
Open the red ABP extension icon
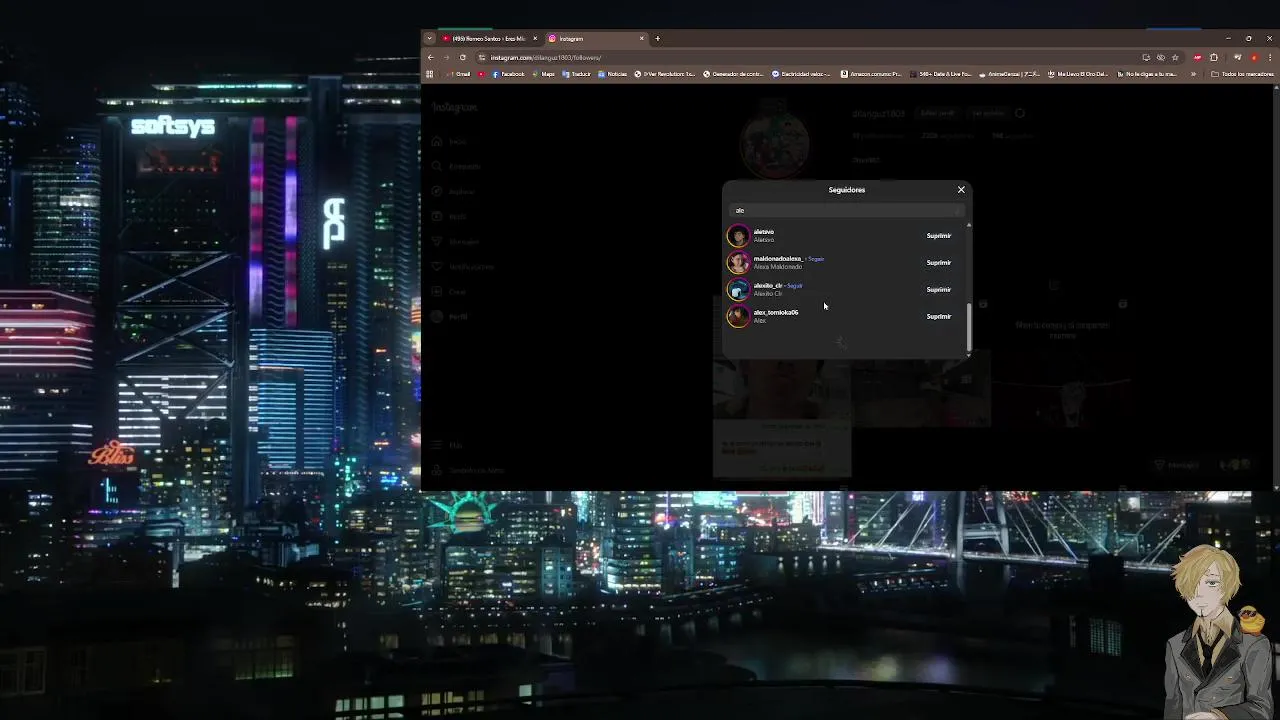coord(1198,57)
